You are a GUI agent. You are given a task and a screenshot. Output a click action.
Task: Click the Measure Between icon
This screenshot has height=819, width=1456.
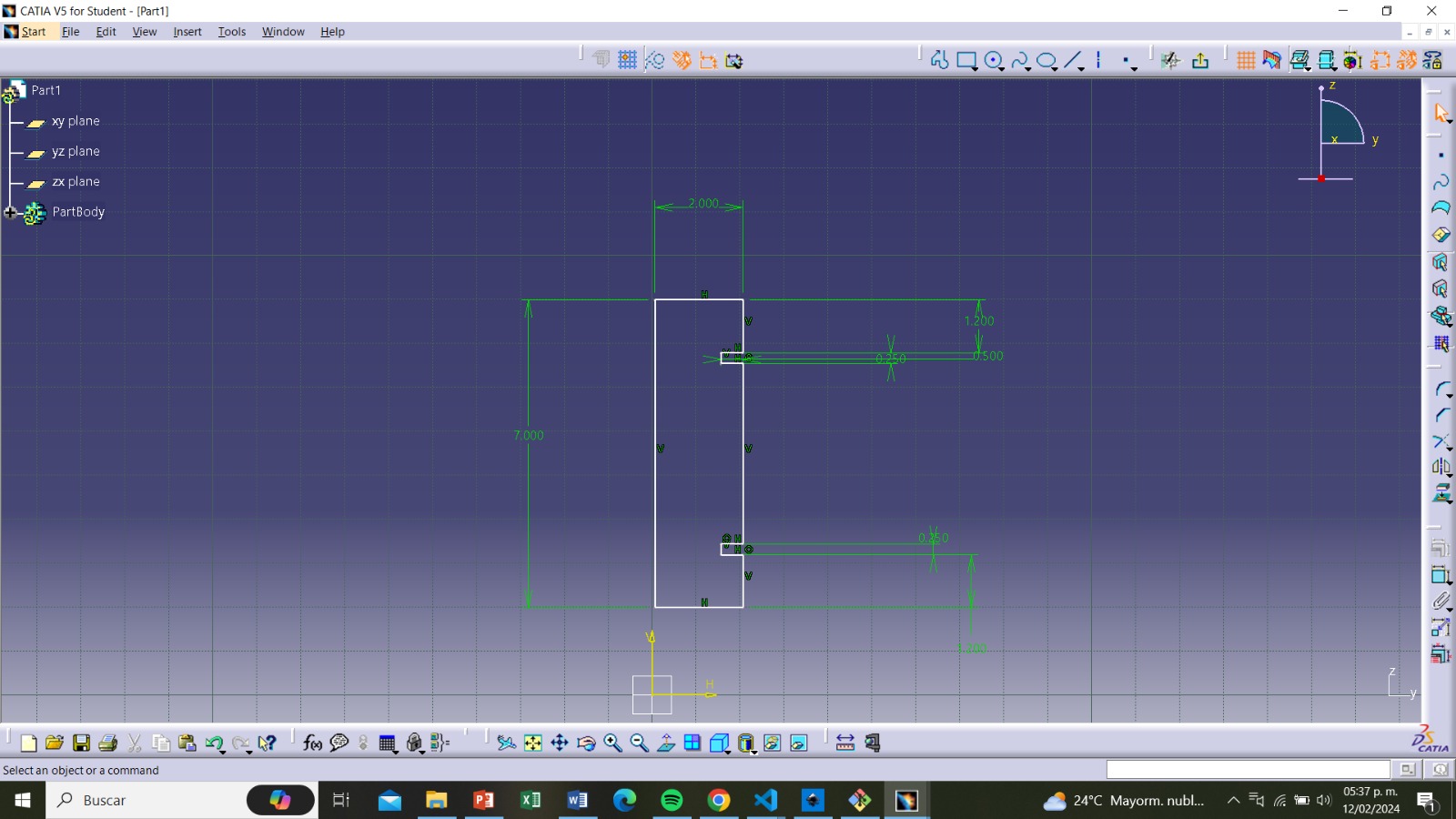point(845,743)
